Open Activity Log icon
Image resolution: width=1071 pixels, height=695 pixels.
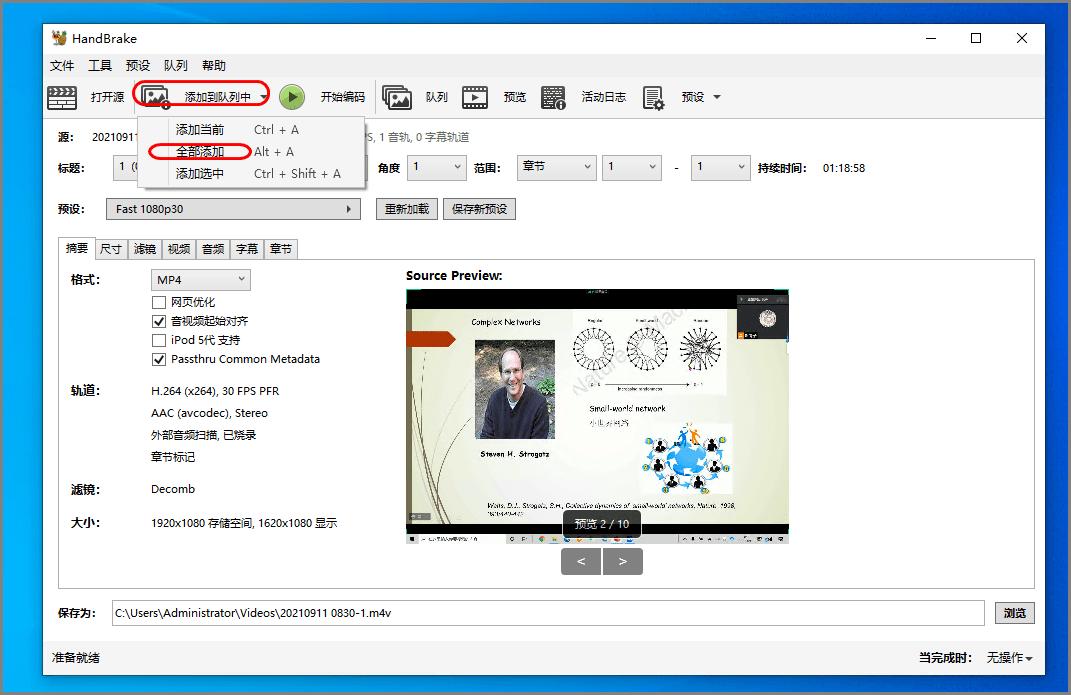[553, 97]
